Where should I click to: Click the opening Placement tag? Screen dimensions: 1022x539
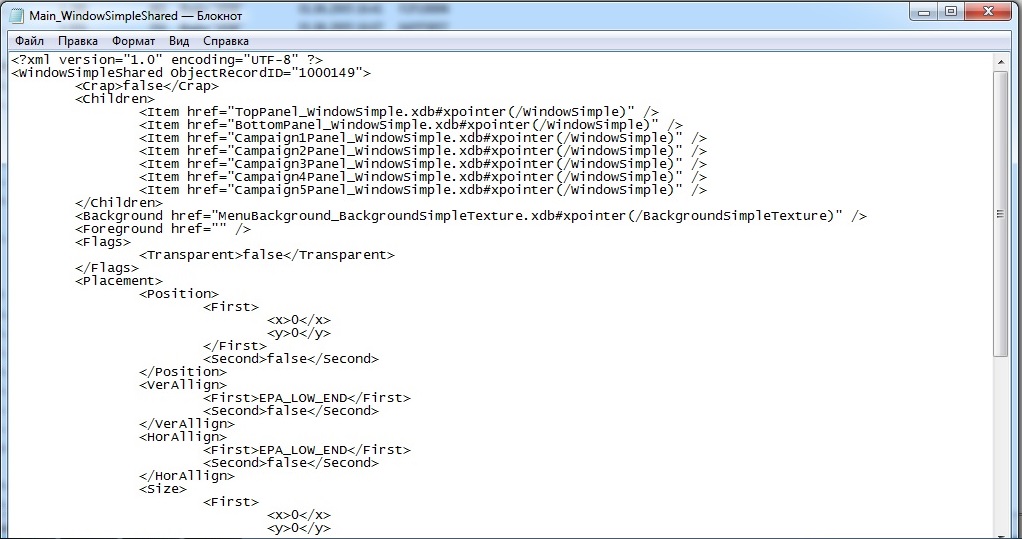(119, 281)
